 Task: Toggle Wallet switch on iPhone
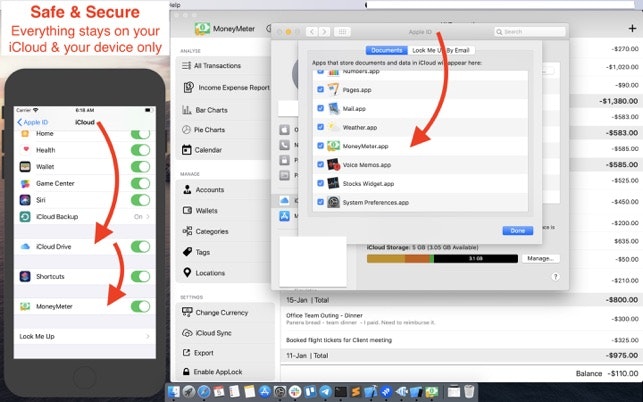(140, 167)
